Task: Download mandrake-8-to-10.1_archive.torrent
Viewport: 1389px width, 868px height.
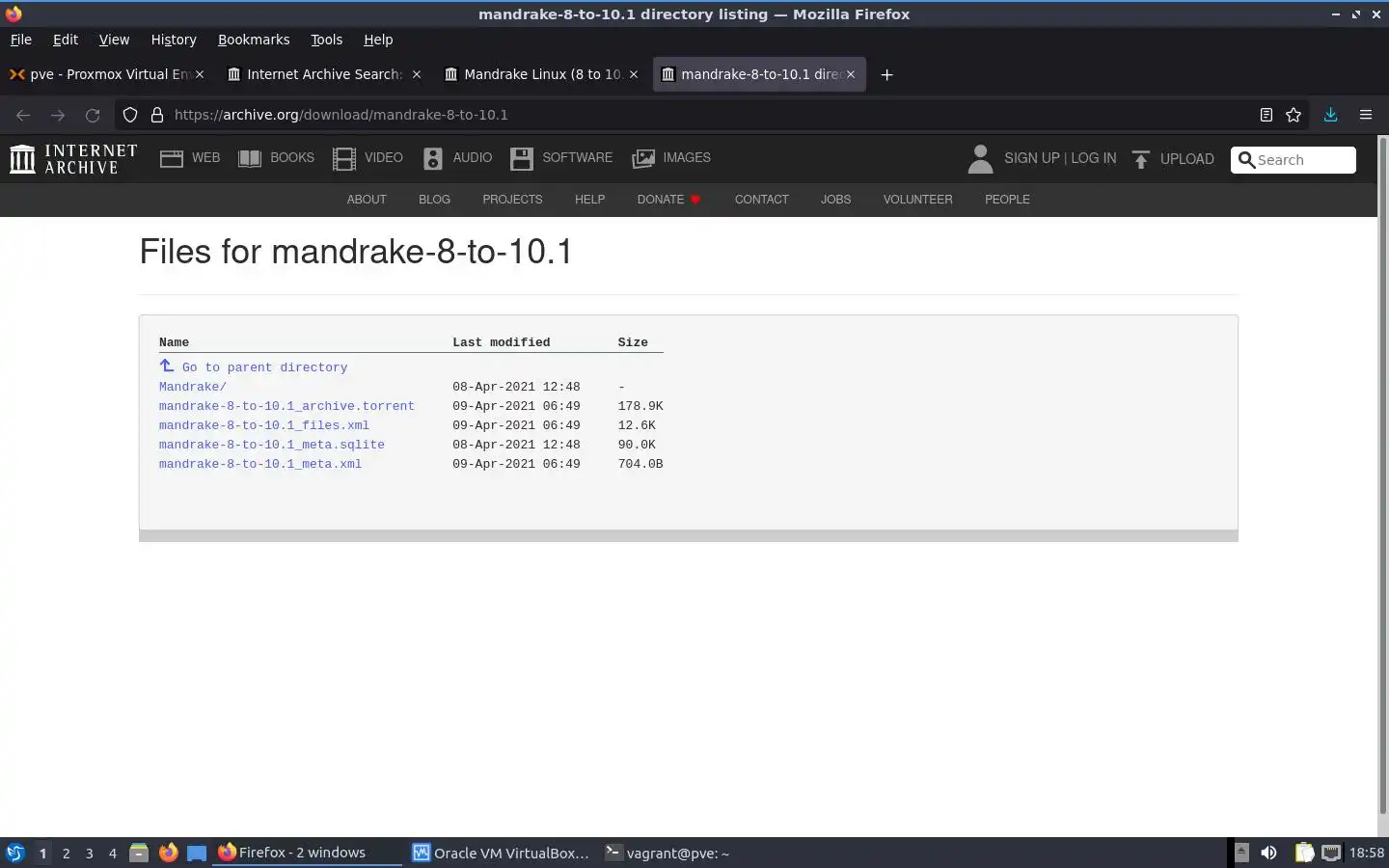Action: point(286,406)
